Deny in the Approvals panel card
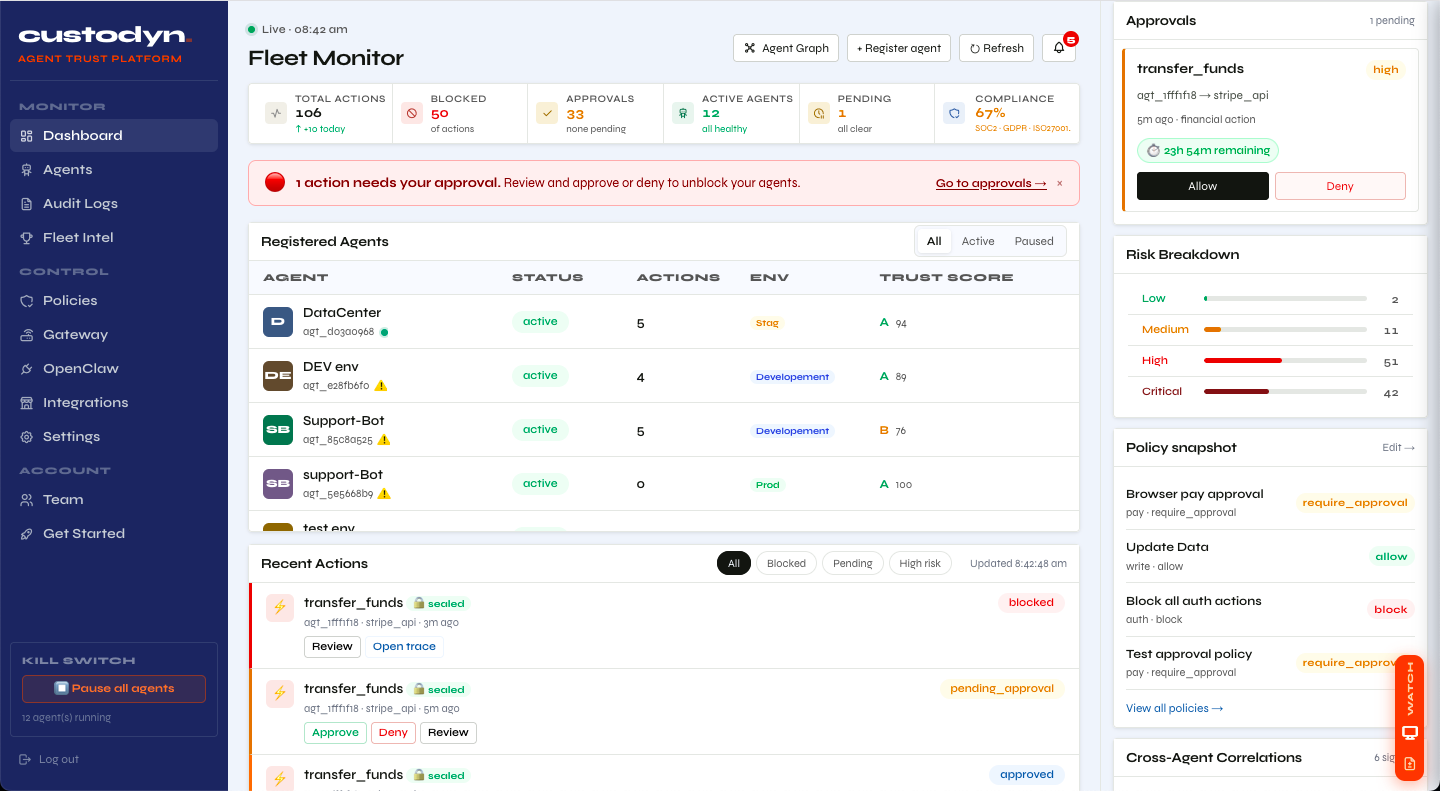 pos(1340,186)
